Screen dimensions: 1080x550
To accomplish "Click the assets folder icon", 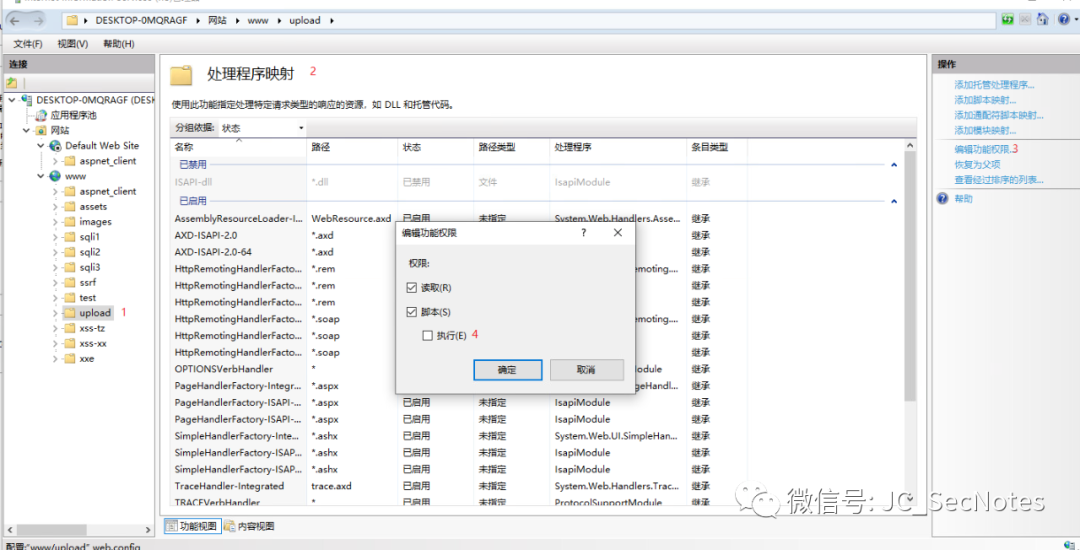I will (x=69, y=207).
